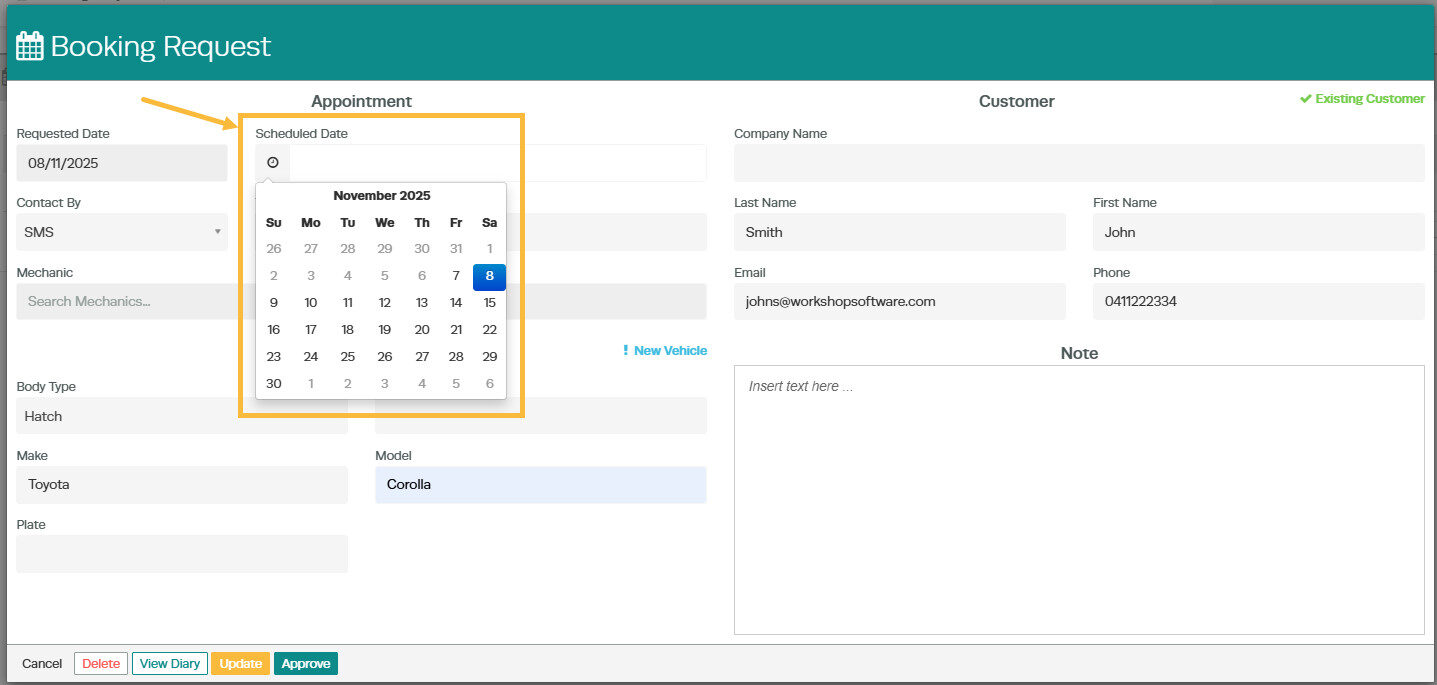Choose November 12 in the calendar
The height and width of the screenshot is (685, 1437).
[385, 303]
